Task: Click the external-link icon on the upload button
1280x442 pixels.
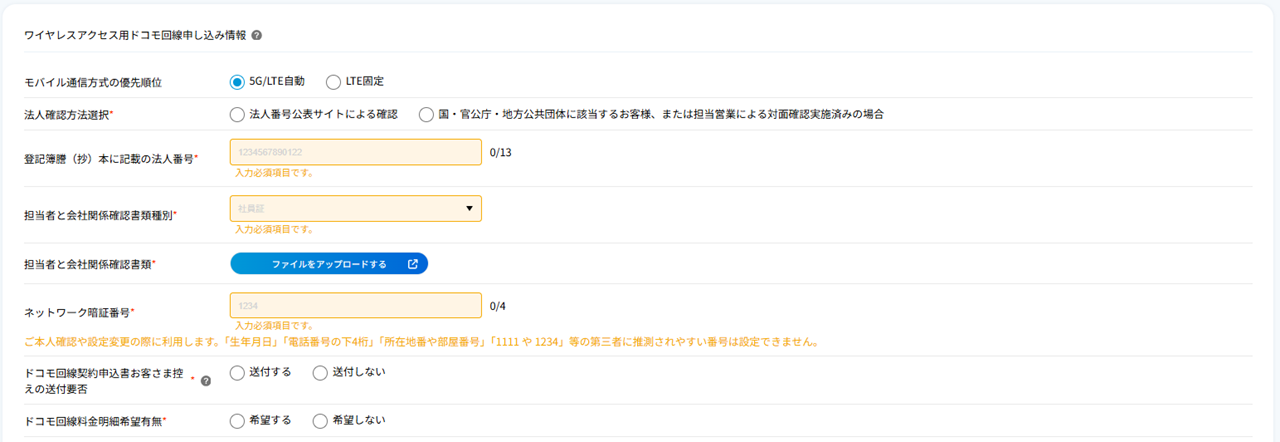Action: click(x=413, y=264)
